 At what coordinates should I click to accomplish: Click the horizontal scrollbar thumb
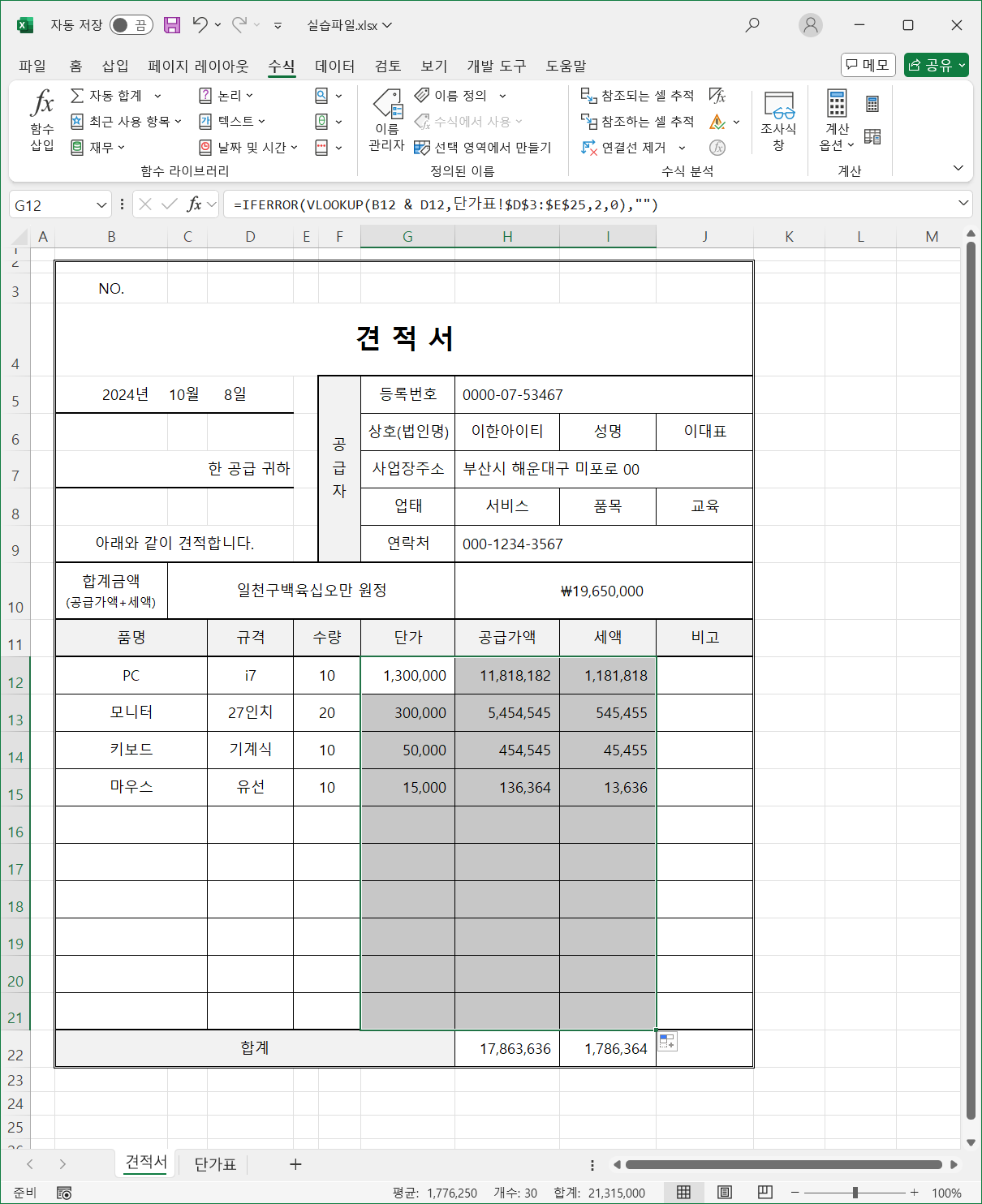click(783, 1164)
